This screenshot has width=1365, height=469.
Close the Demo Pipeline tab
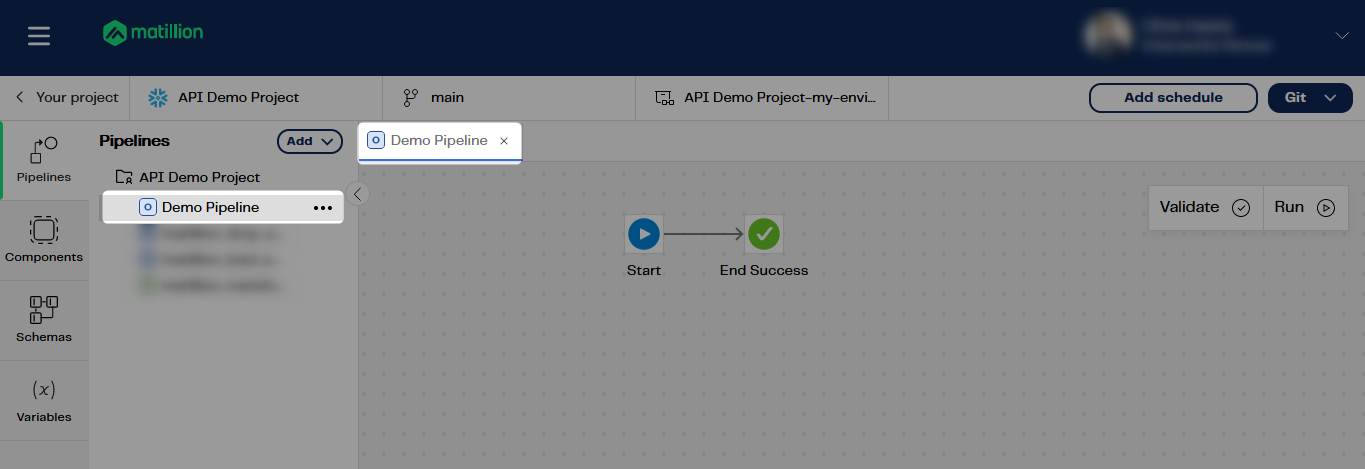tap(504, 141)
